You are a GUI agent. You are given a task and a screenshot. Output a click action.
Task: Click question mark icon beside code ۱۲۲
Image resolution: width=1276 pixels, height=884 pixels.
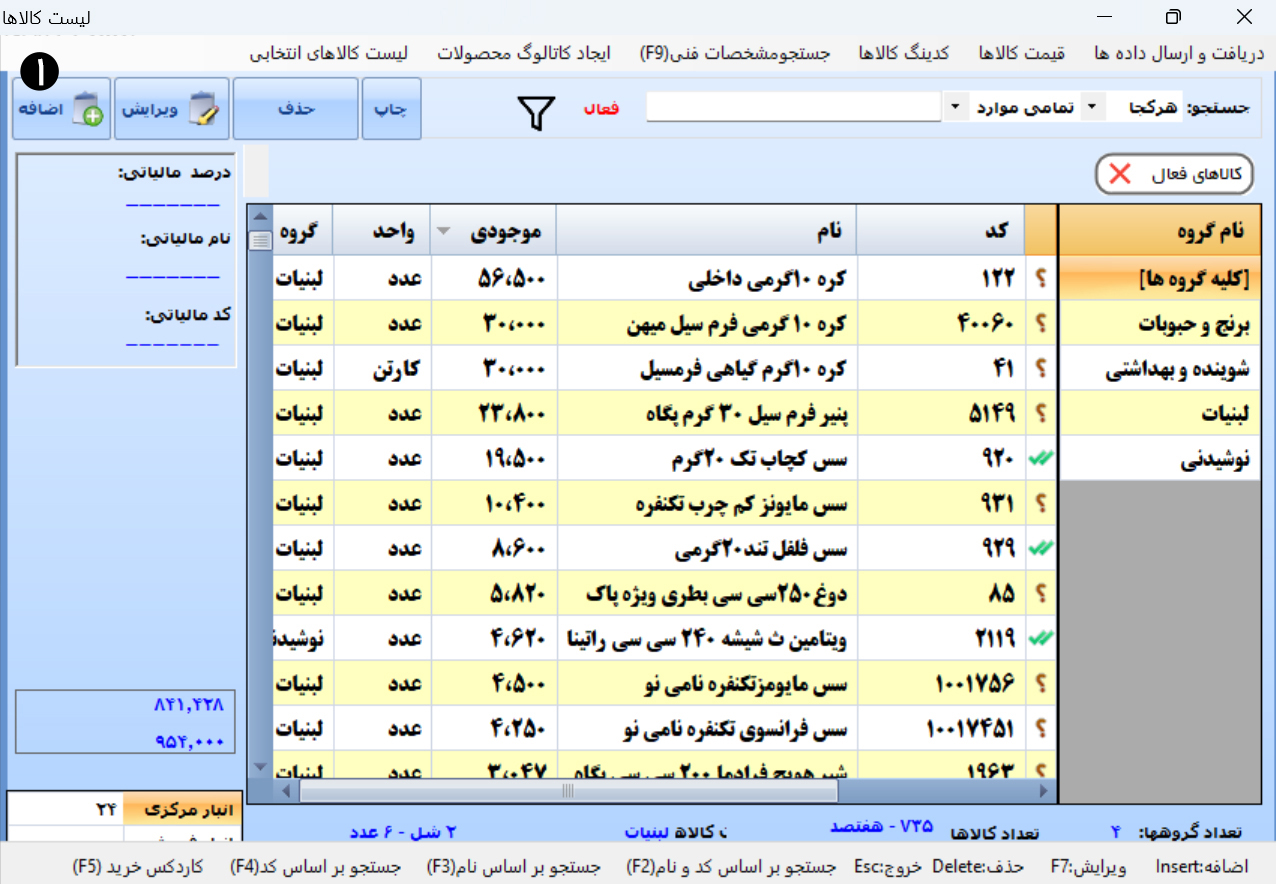point(1041,278)
